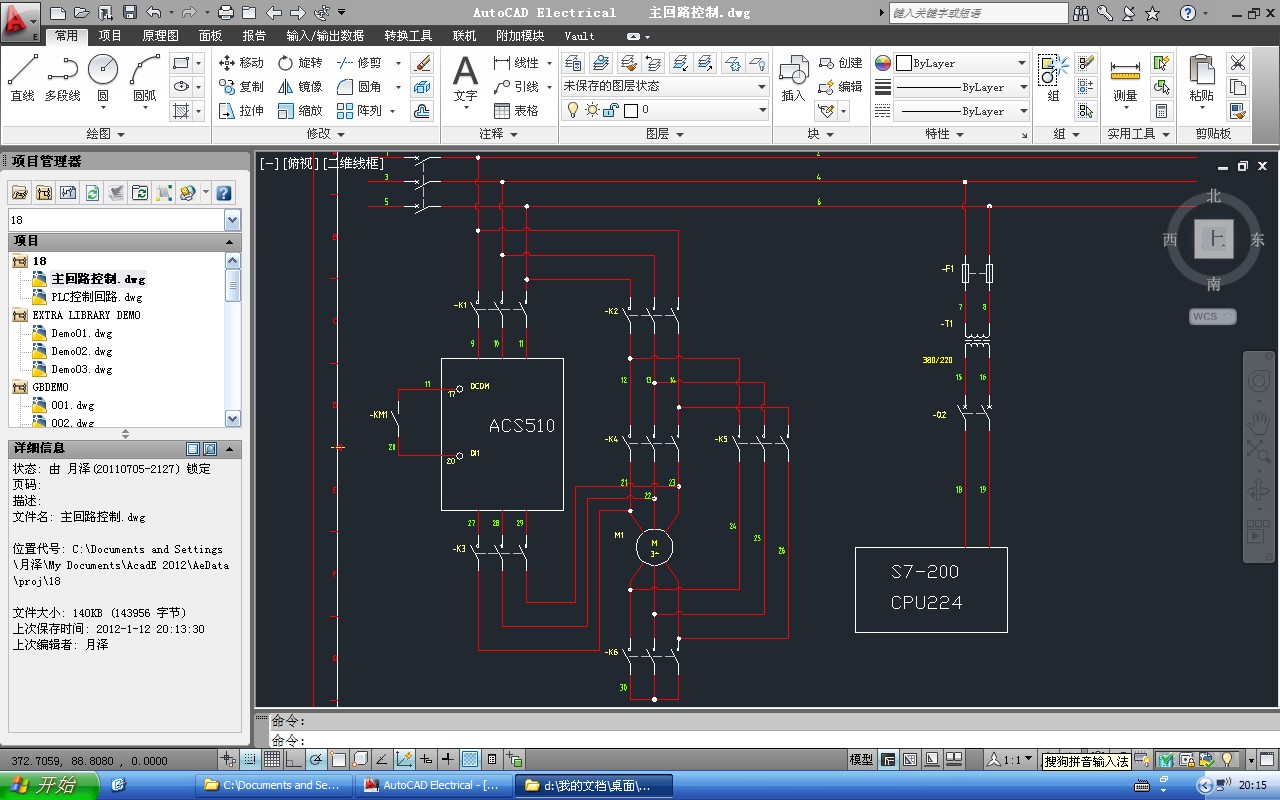Toggle grid display in status bar

[x=271, y=760]
